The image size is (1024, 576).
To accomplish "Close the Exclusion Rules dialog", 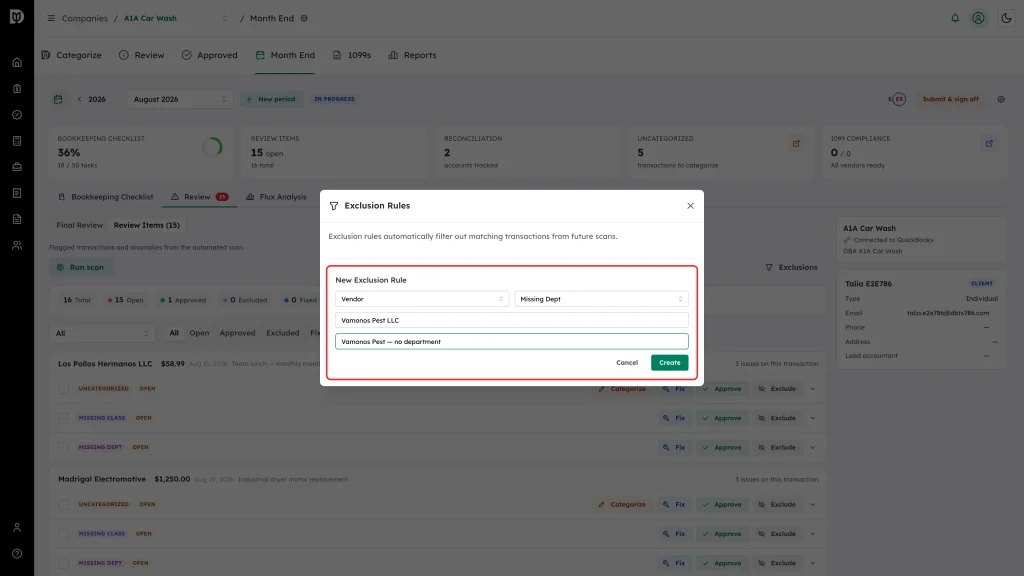I will [690, 206].
